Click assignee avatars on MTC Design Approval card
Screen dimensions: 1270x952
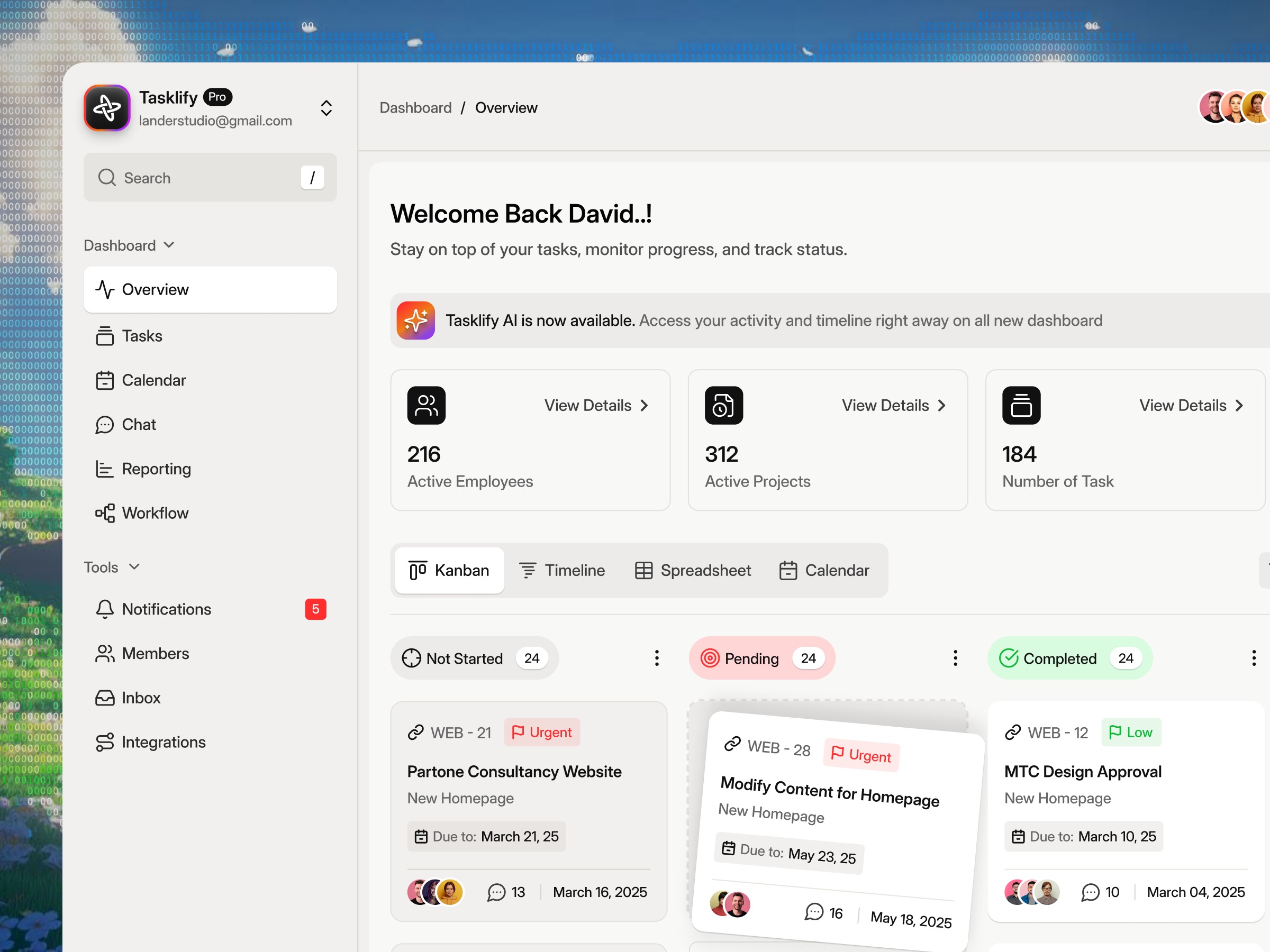[1032, 892]
